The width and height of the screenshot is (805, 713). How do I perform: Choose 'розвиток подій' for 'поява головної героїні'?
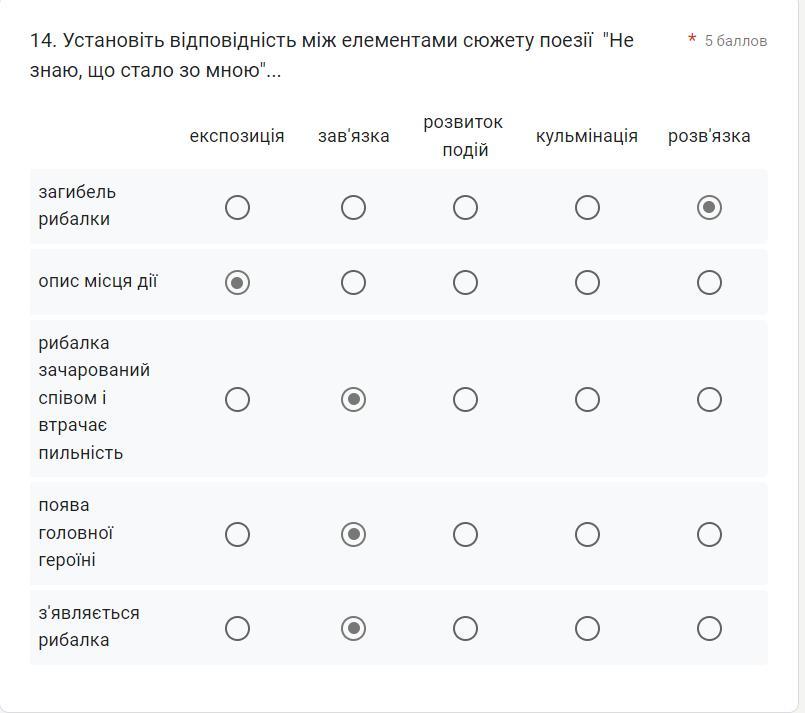click(465, 534)
